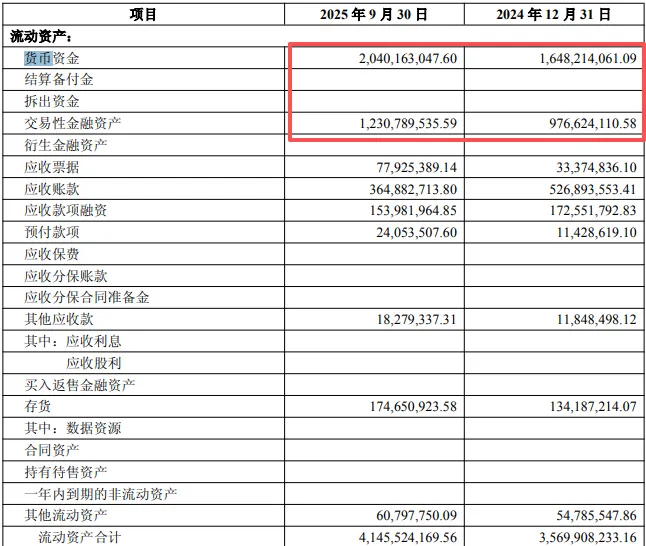Select value 174,650,923.58
This screenshot has width=646, height=546.
(x=413, y=407)
